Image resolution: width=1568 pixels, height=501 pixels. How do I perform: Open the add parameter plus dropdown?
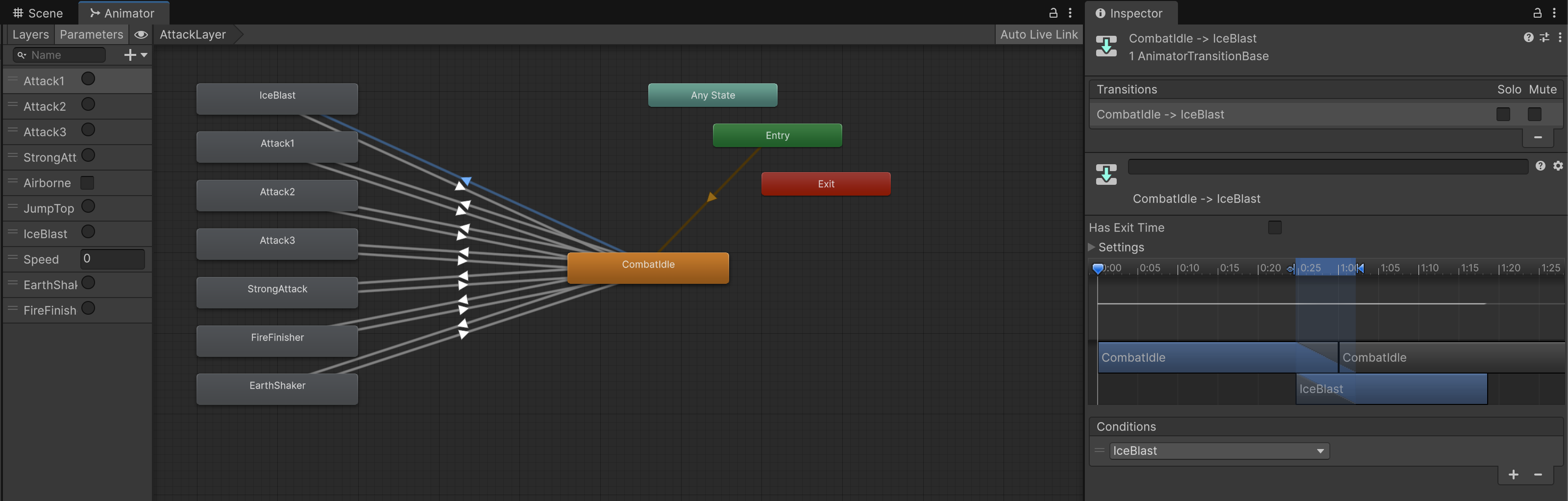pyautogui.click(x=135, y=55)
